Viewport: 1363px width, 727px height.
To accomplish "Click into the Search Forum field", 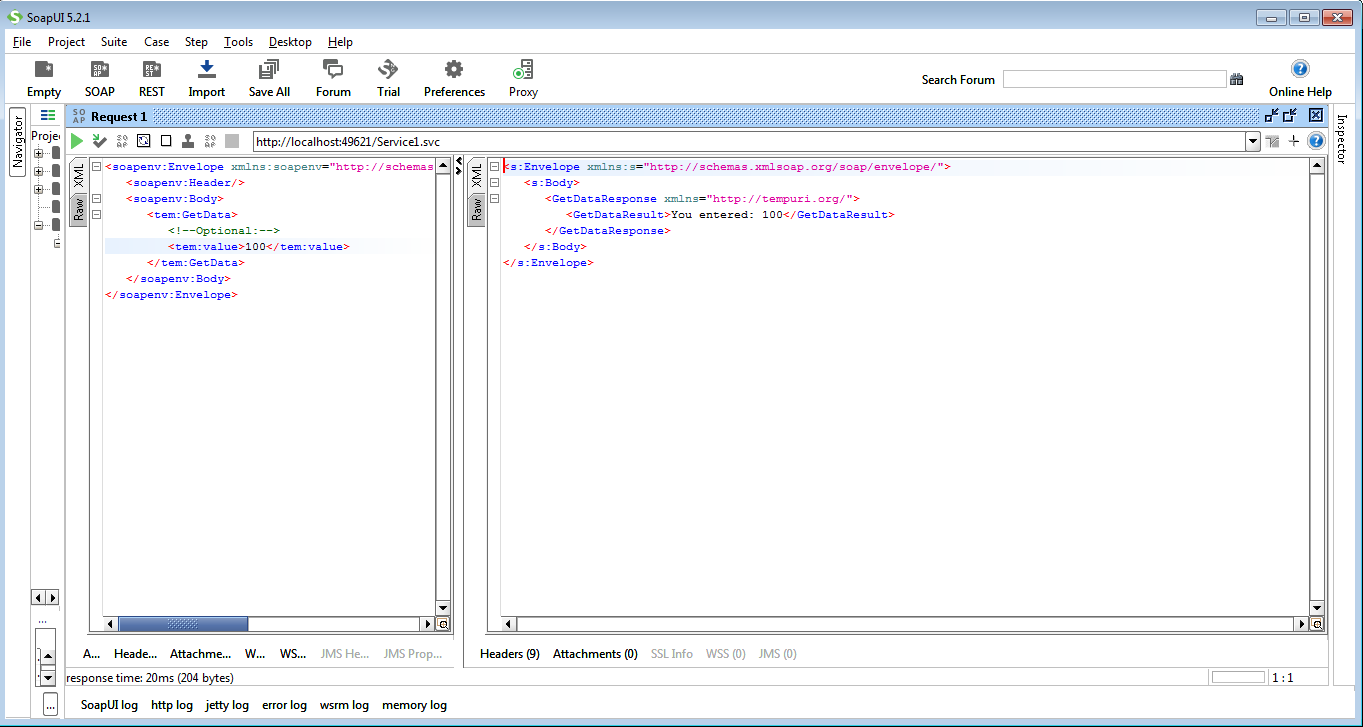I will click(1114, 79).
